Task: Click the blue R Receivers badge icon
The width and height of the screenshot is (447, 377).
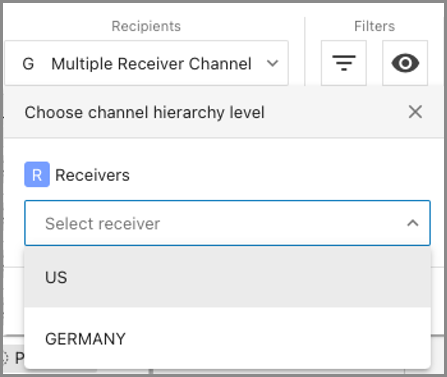Action: point(37,174)
